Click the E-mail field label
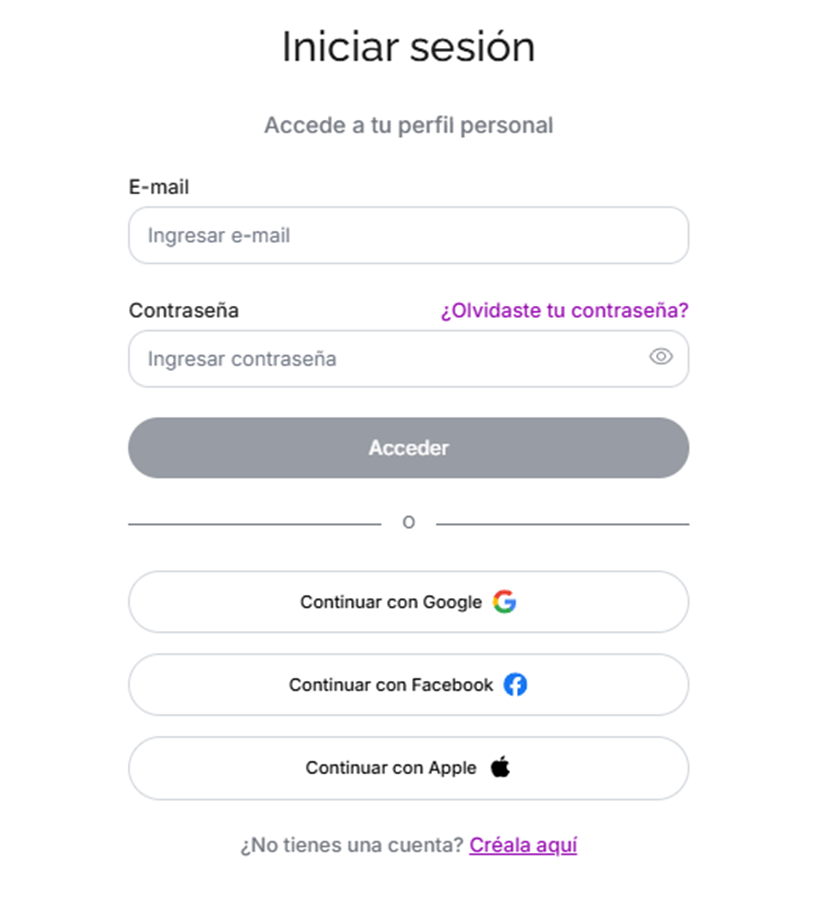This screenshot has width=816, height=916. pos(159,187)
